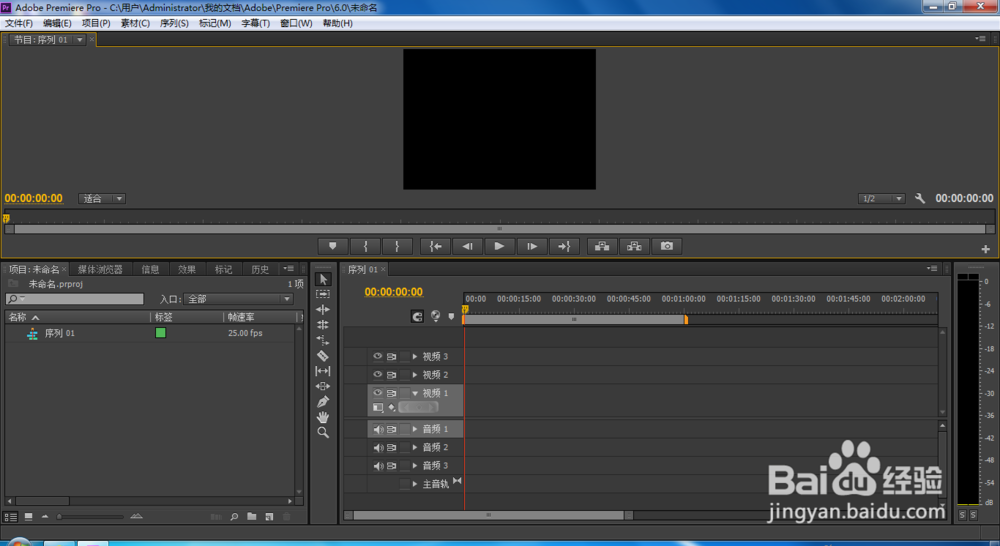Expand the 视频 2 track
The image size is (1000, 546).
[415, 374]
